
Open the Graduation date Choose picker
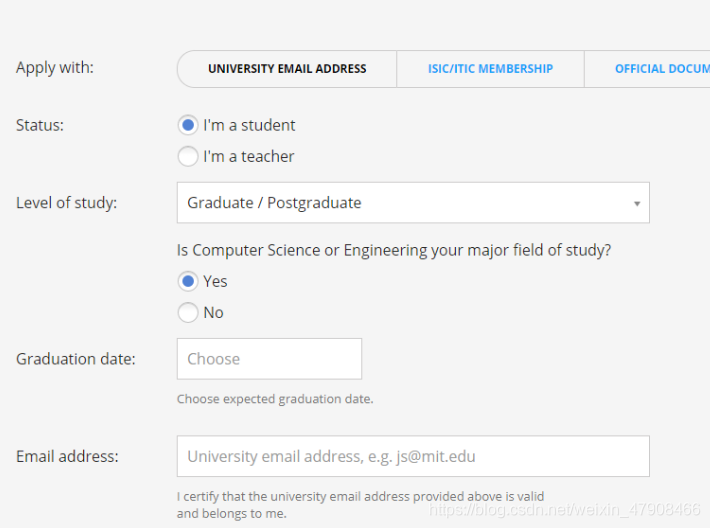pos(269,359)
